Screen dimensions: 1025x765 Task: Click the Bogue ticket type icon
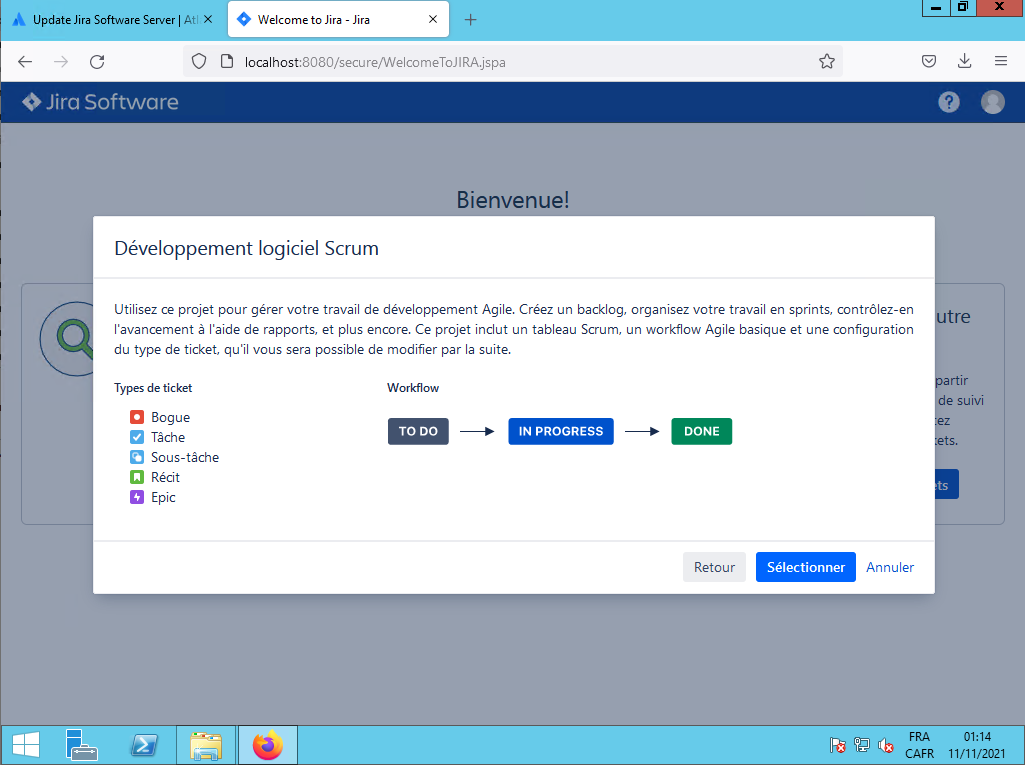137,417
